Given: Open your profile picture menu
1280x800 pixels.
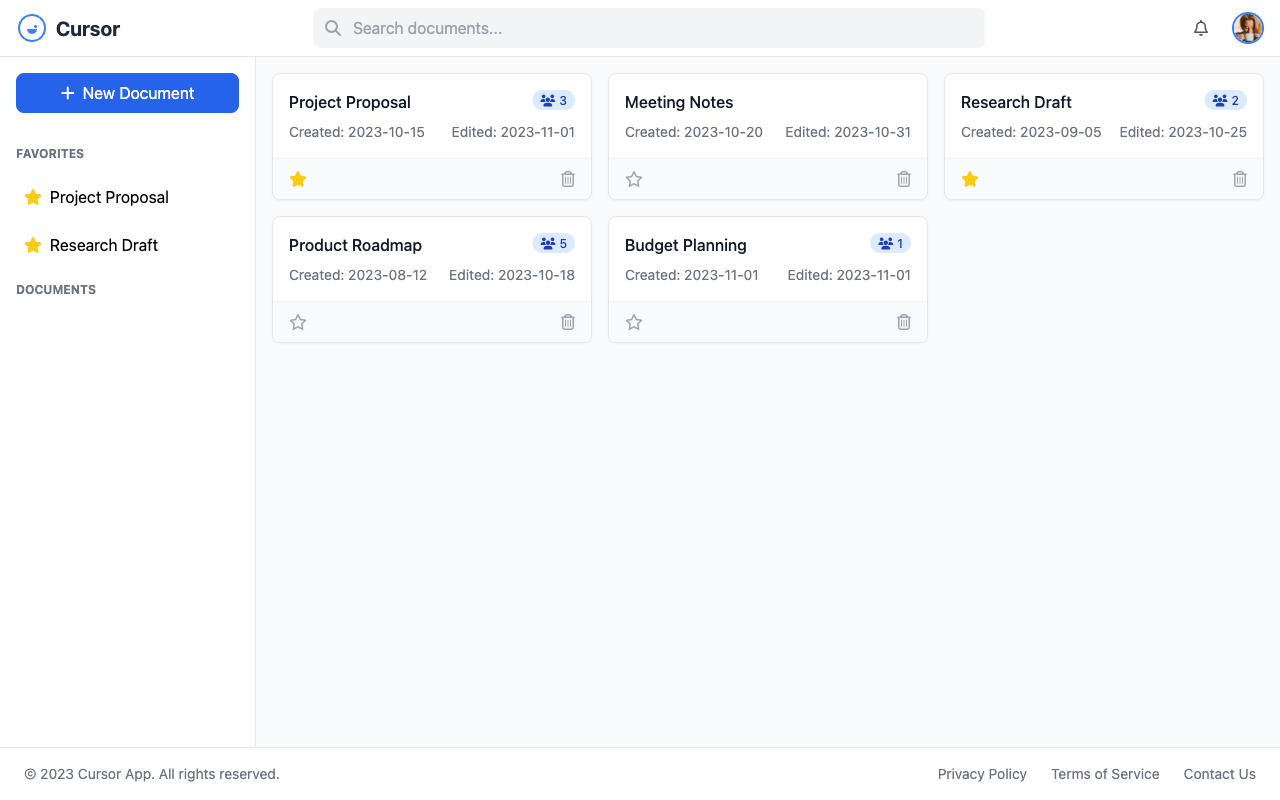Looking at the screenshot, I should [x=1248, y=28].
